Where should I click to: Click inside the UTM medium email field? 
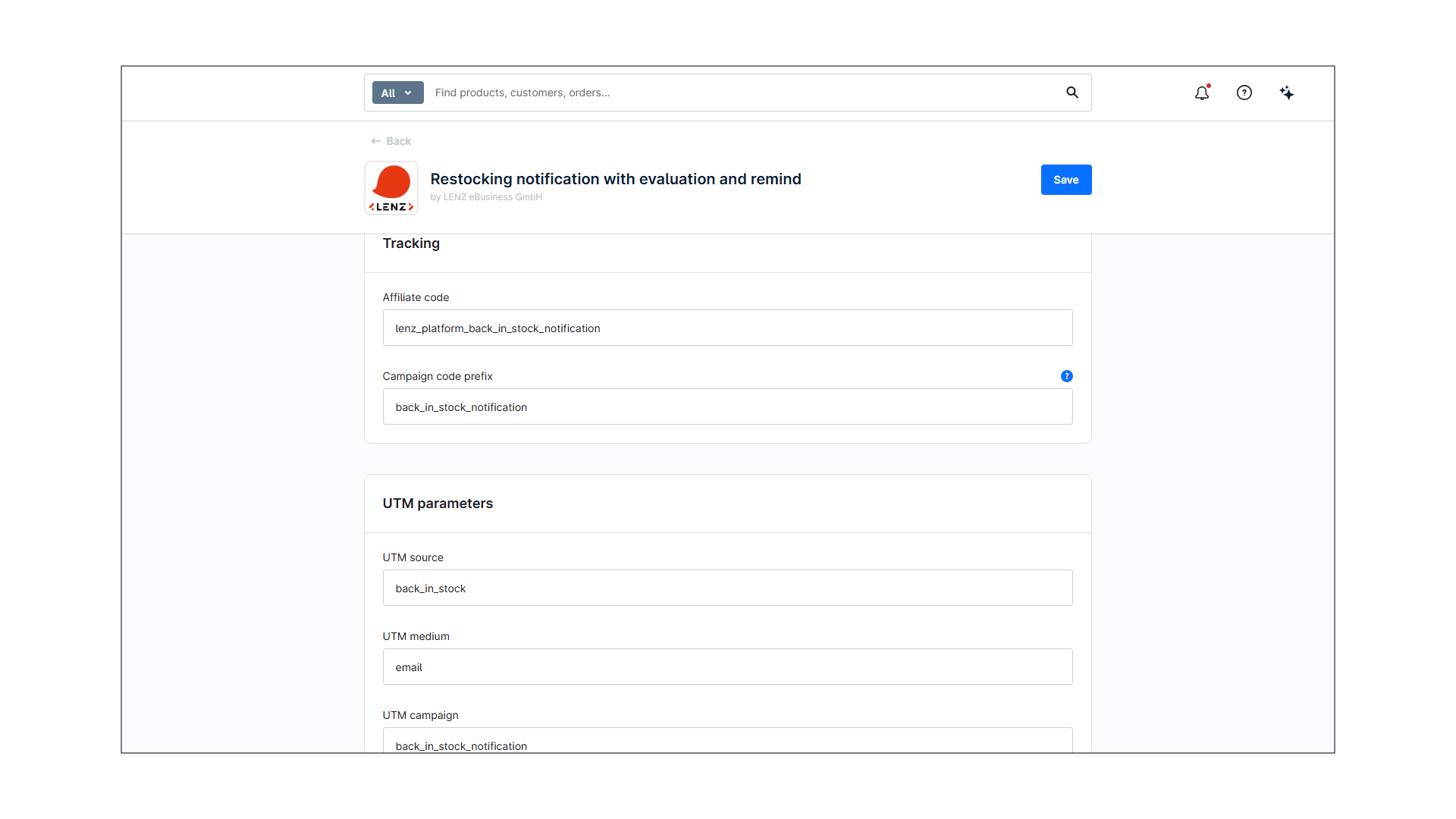click(x=727, y=667)
